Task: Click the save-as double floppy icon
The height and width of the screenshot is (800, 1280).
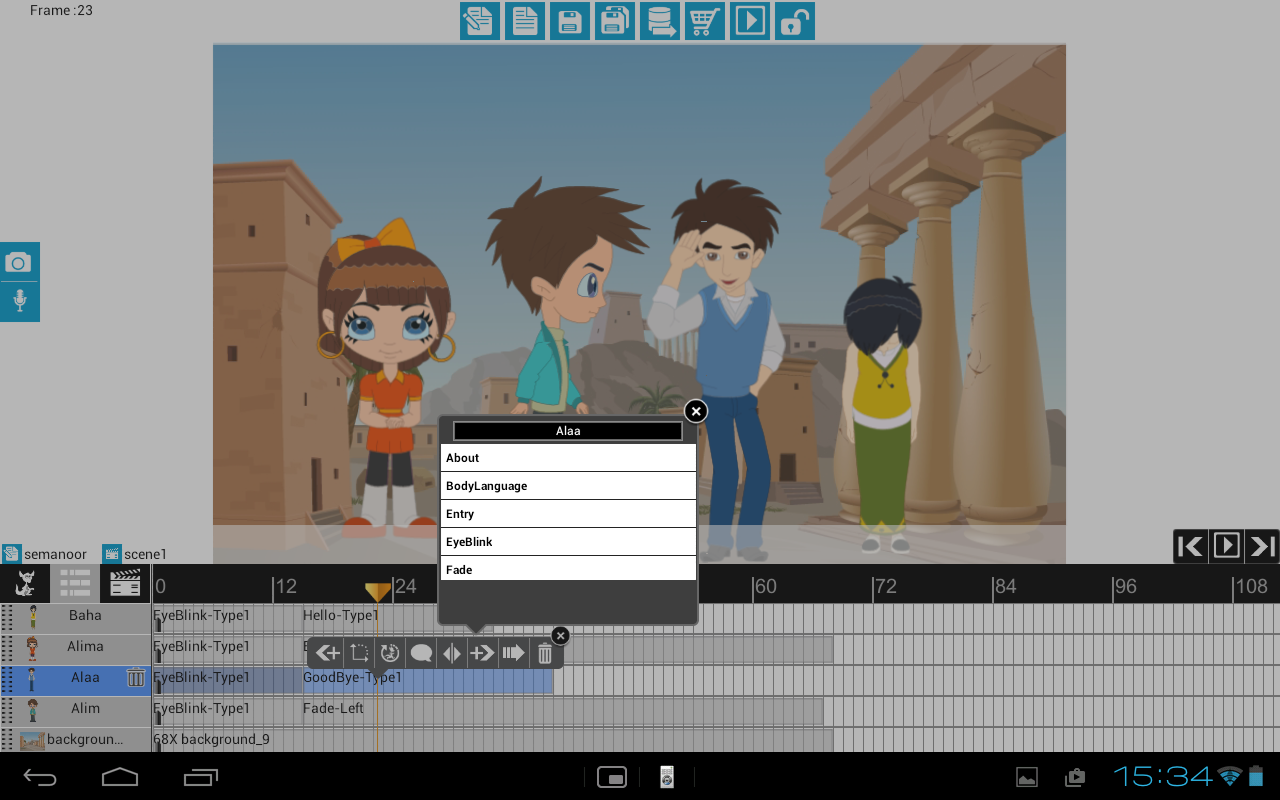Action: (x=615, y=21)
